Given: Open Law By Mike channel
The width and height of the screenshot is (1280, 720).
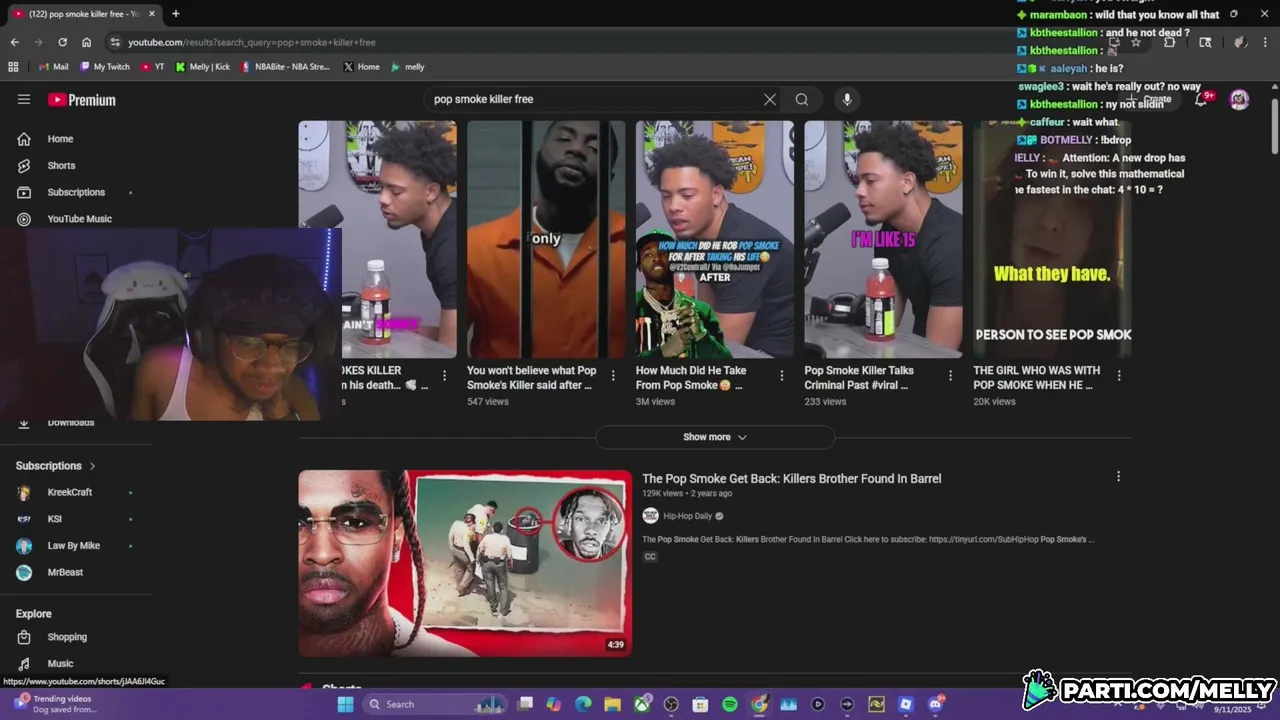Looking at the screenshot, I should [x=76, y=546].
